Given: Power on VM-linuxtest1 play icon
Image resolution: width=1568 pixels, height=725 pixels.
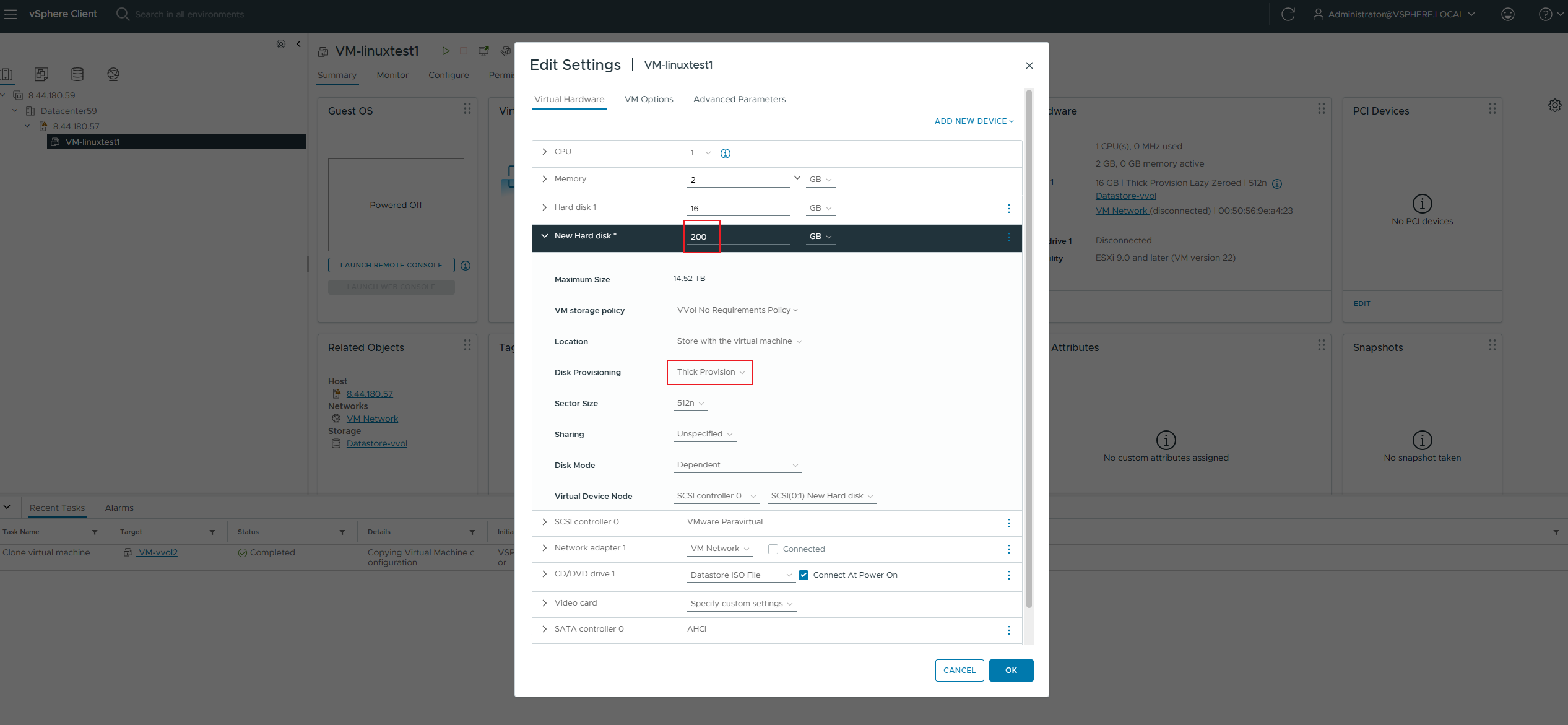Looking at the screenshot, I should pos(446,51).
